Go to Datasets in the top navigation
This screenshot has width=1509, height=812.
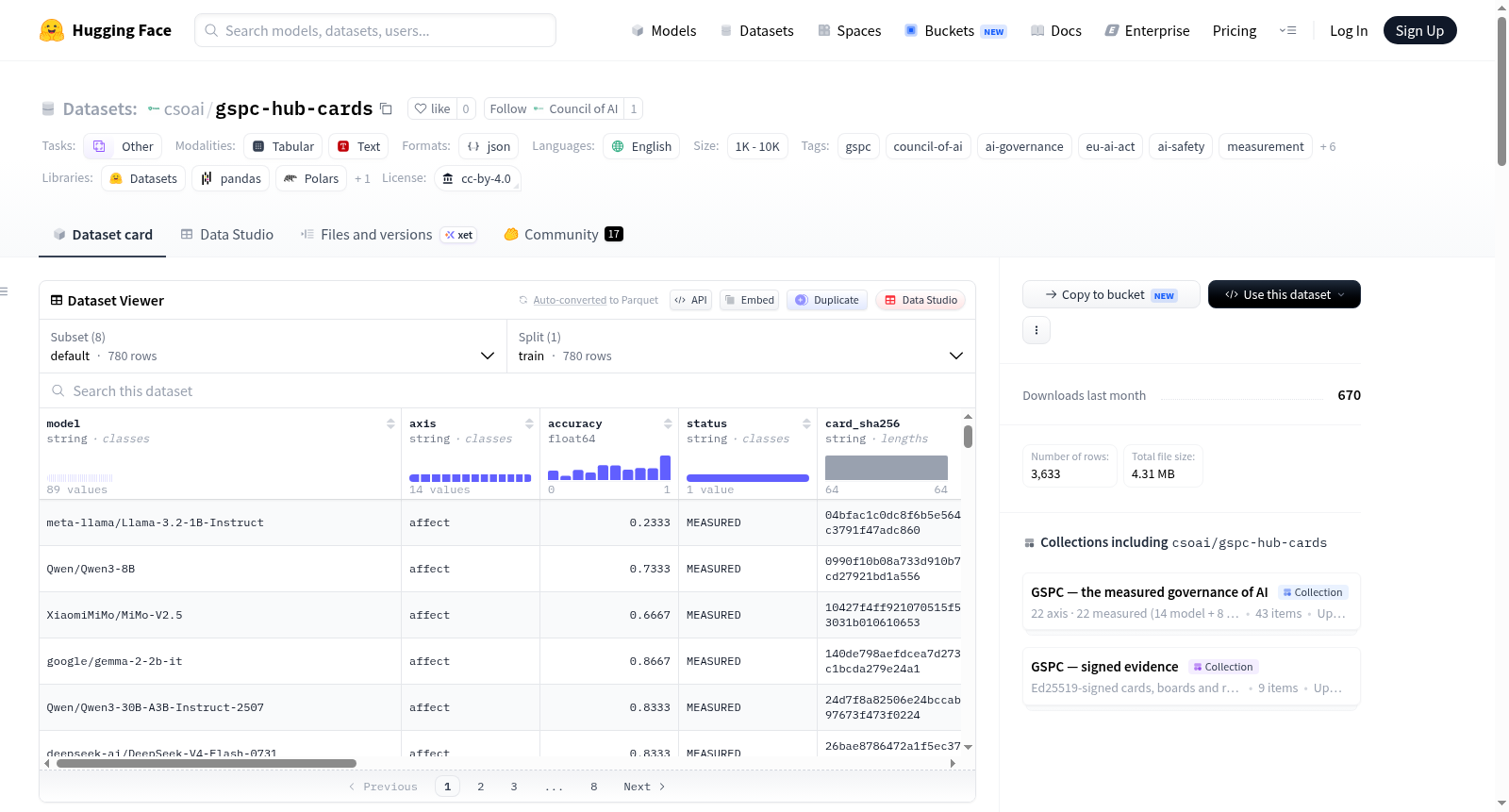pos(757,30)
